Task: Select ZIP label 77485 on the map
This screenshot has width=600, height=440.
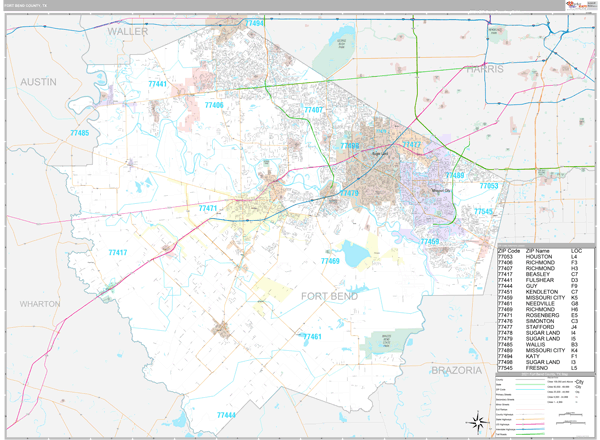Action: 80,133
